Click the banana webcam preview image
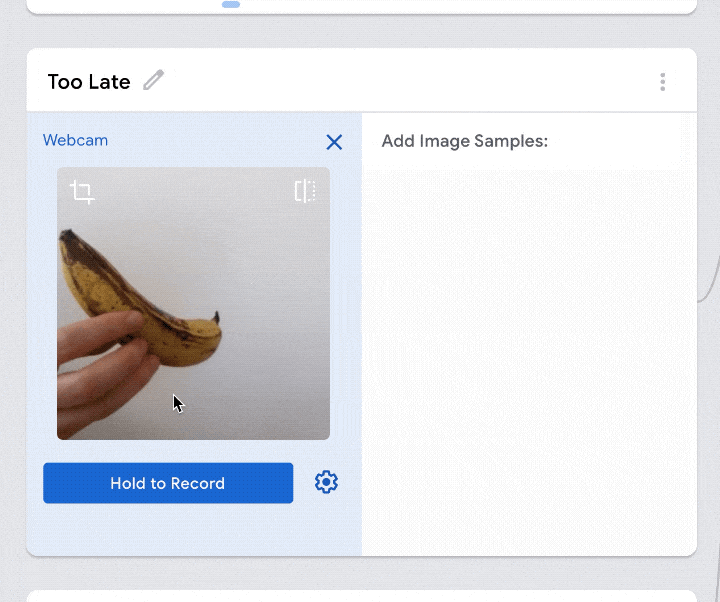 point(193,304)
